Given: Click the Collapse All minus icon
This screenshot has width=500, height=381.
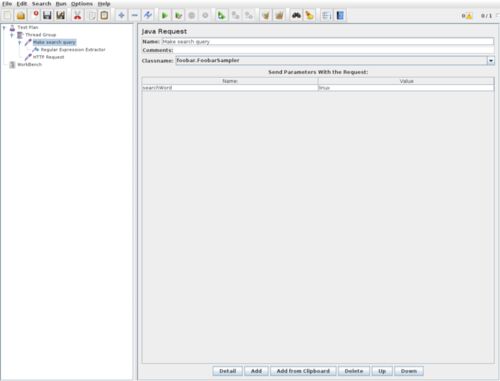Looking at the screenshot, I should coord(134,15).
